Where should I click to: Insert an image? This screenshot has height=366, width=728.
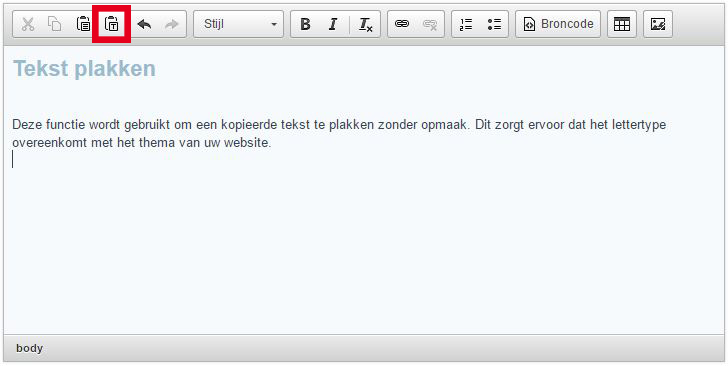658,24
